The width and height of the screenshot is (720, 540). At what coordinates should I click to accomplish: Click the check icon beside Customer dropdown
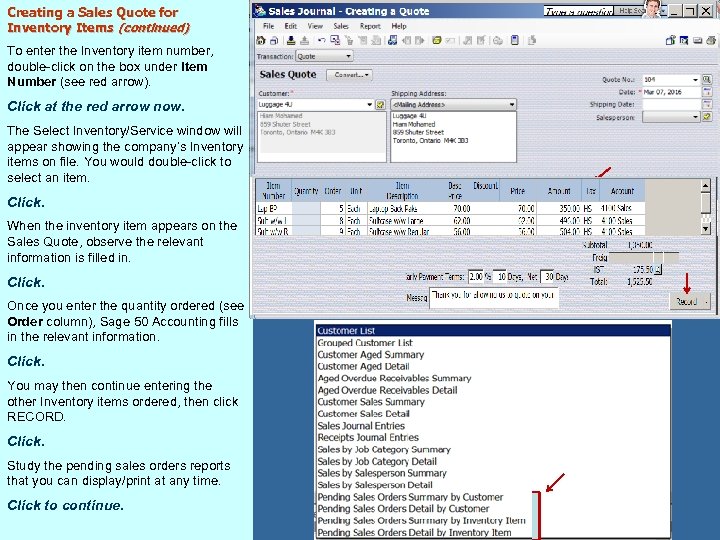click(380, 105)
